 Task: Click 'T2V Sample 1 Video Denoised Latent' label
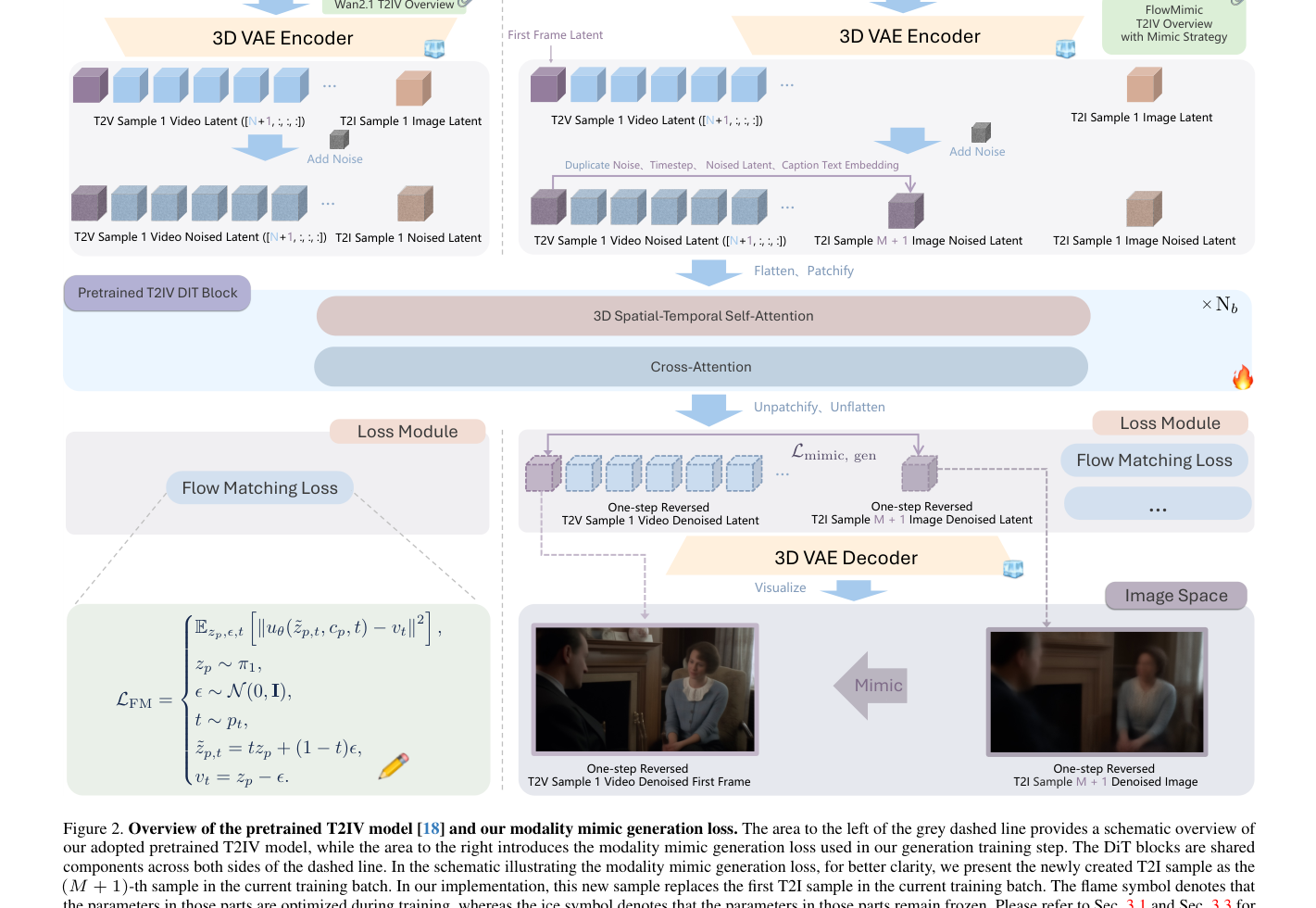(660, 521)
